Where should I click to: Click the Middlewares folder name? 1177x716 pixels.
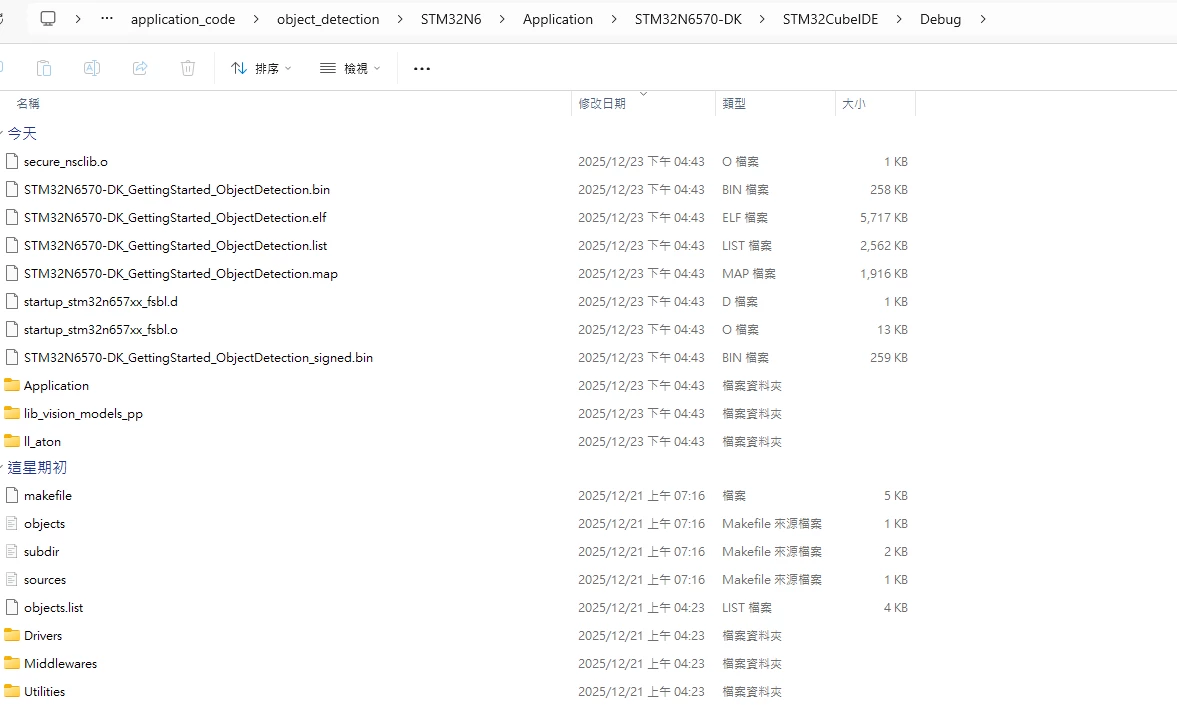[60, 663]
